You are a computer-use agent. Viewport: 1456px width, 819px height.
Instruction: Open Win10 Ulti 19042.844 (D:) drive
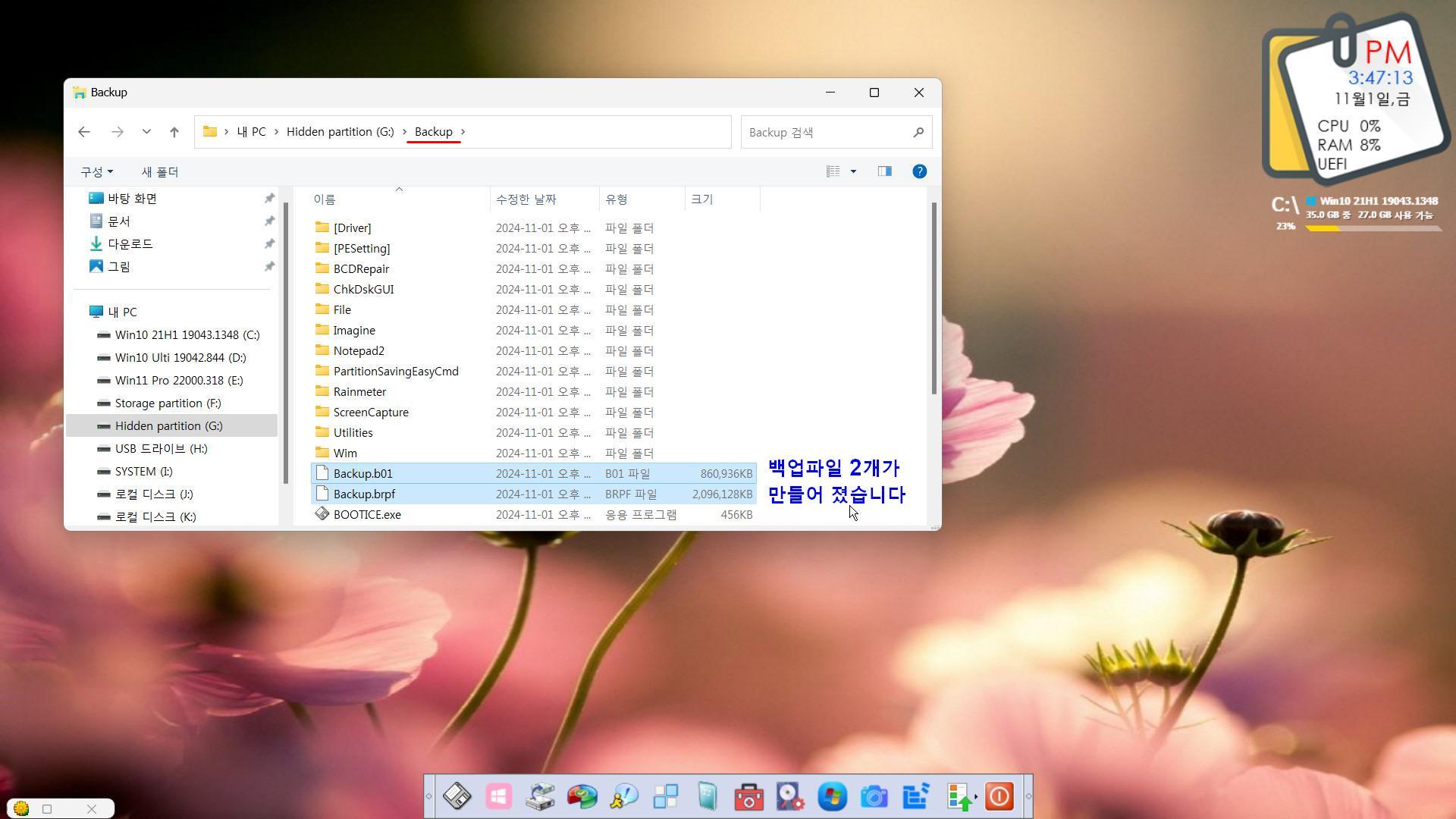pos(180,358)
